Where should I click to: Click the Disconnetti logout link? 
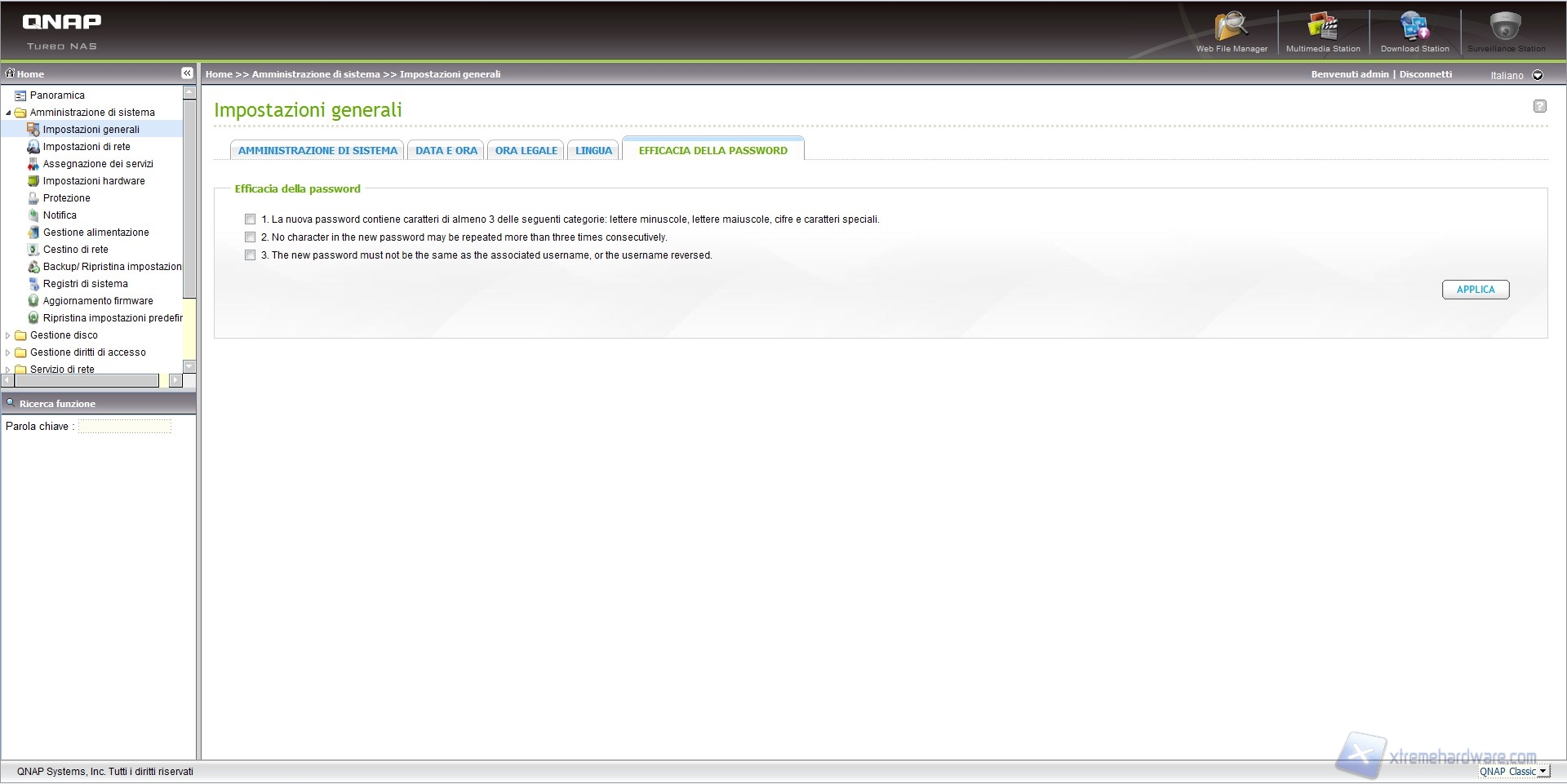point(1426,74)
